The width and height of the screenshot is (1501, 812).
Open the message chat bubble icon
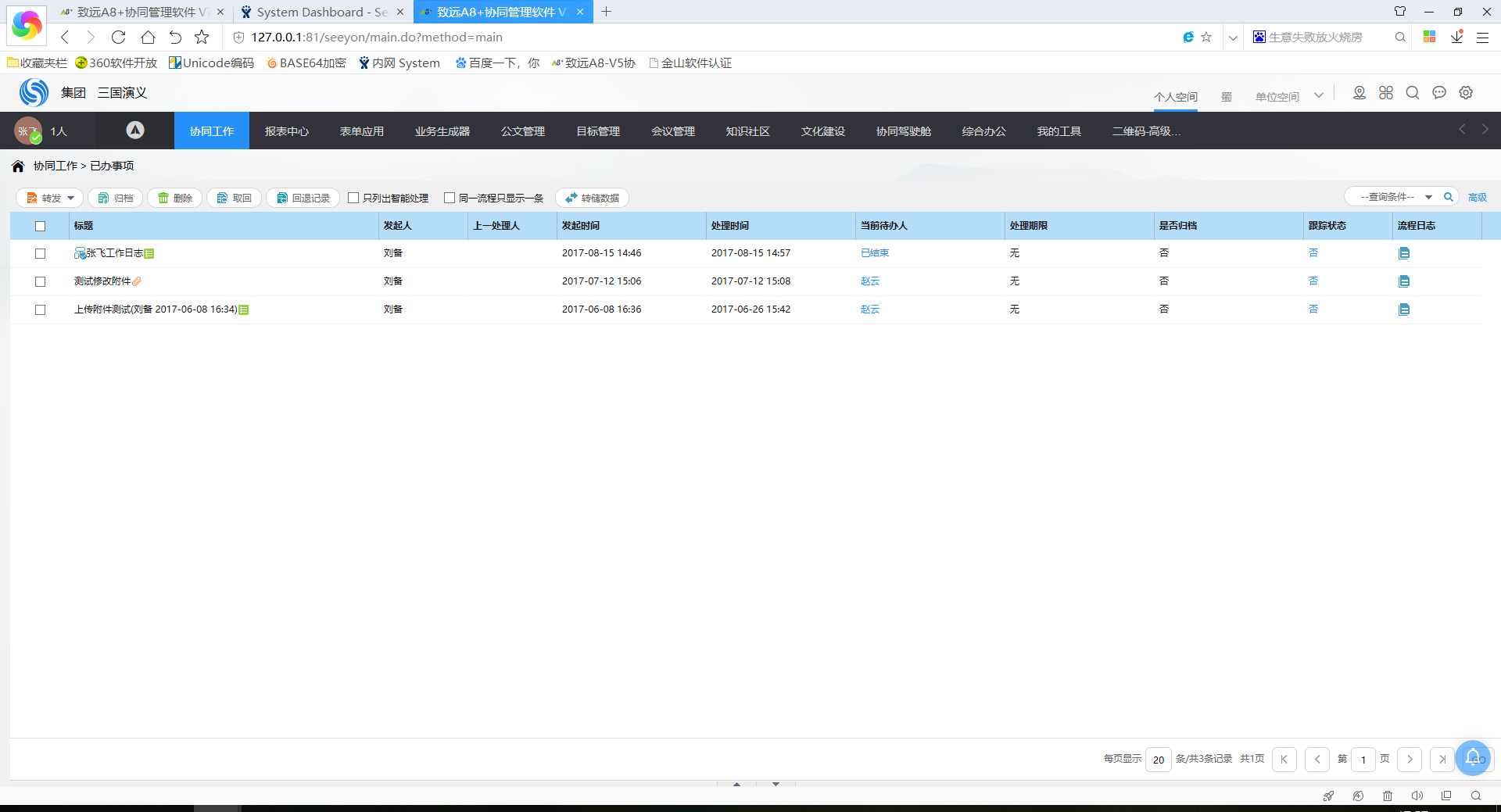click(x=1439, y=93)
